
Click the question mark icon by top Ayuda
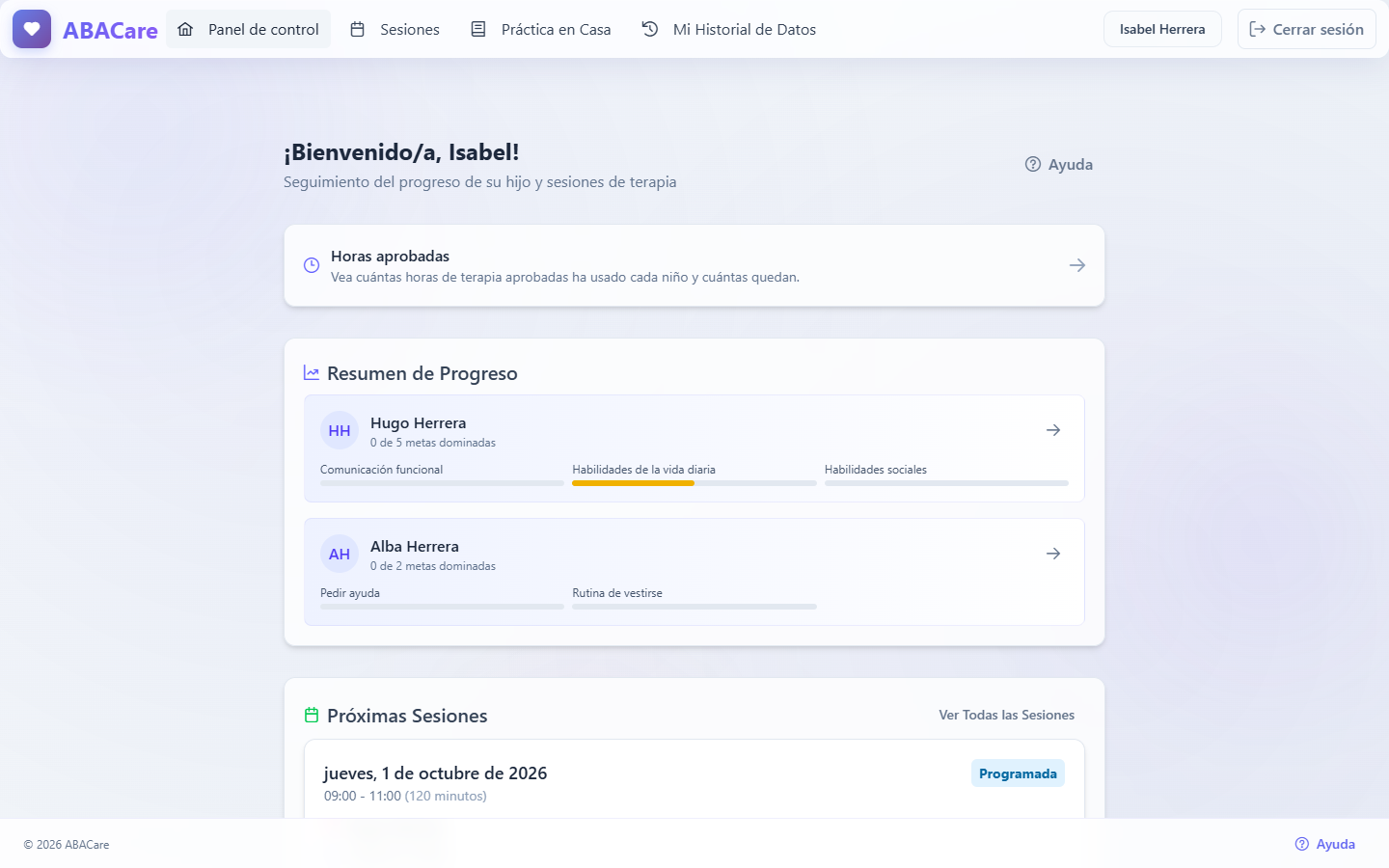pyautogui.click(x=1033, y=164)
